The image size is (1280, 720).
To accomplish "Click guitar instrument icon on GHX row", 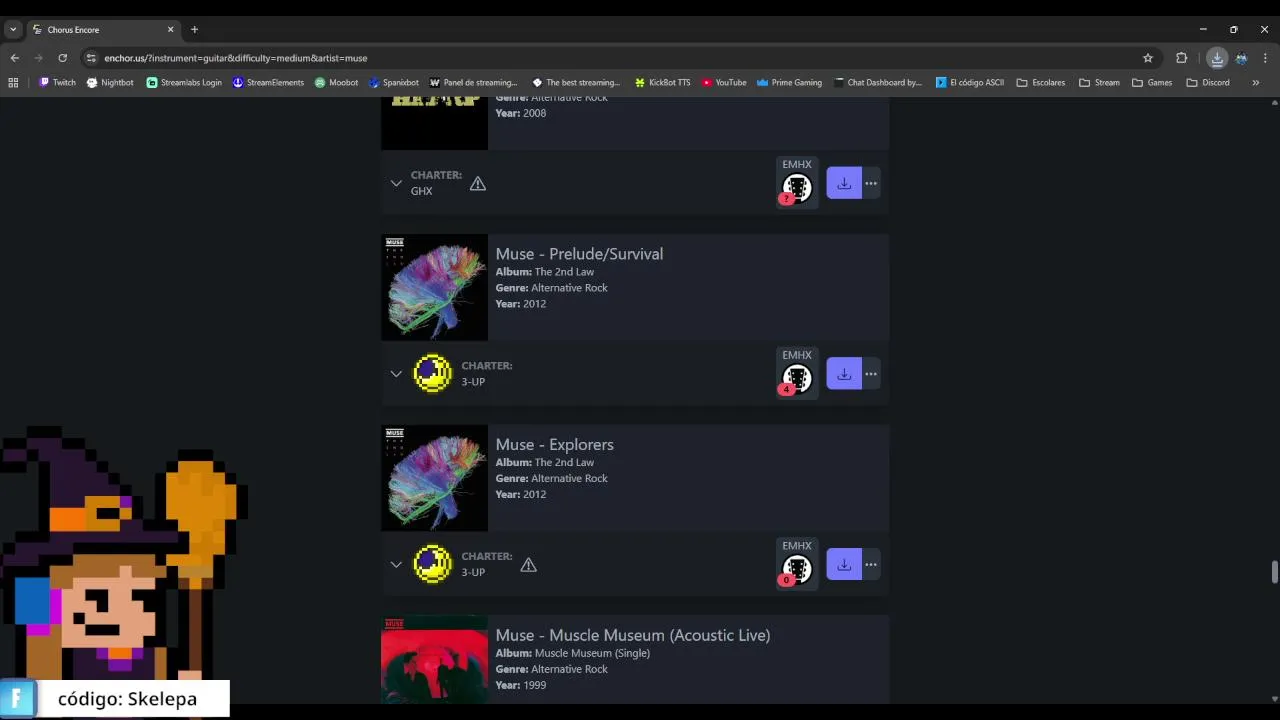I will (797, 188).
